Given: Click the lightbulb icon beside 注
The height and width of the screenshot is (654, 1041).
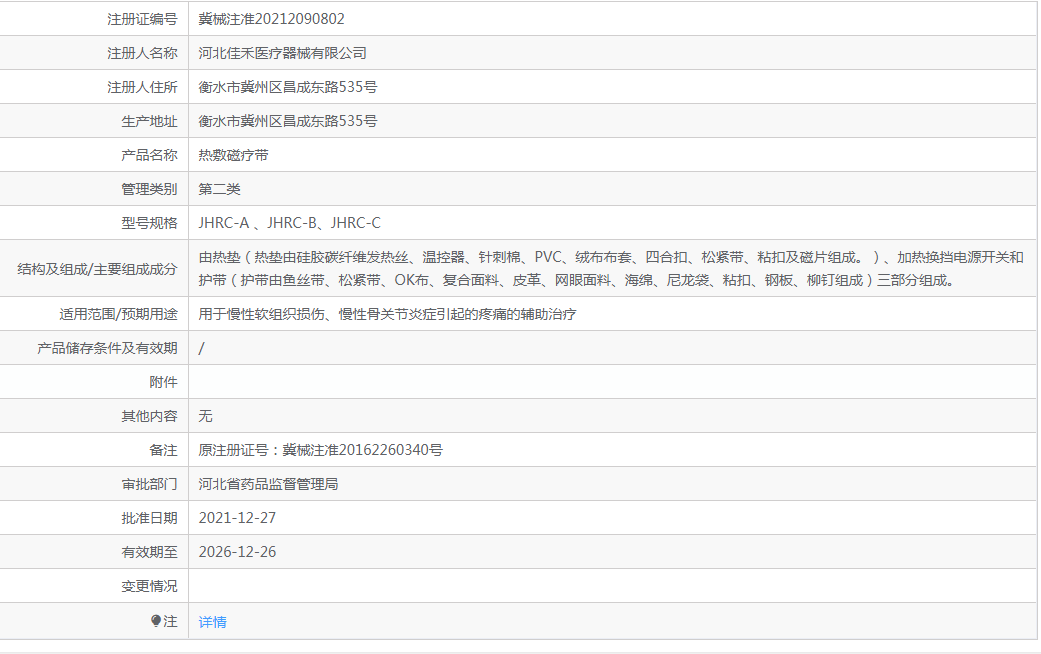Looking at the screenshot, I should pos(156,621).
